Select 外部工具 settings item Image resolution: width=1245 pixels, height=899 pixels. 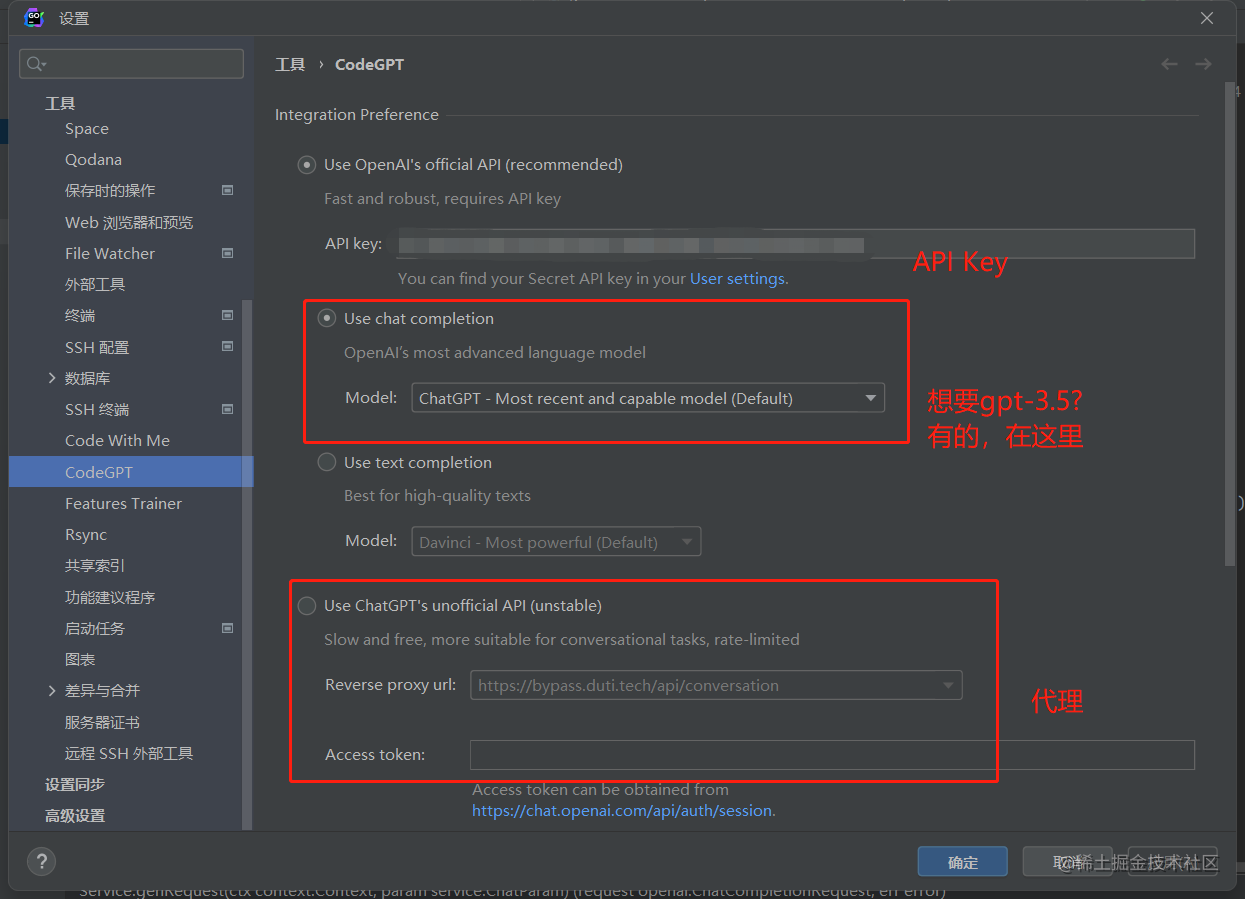(x=95, y=285)
